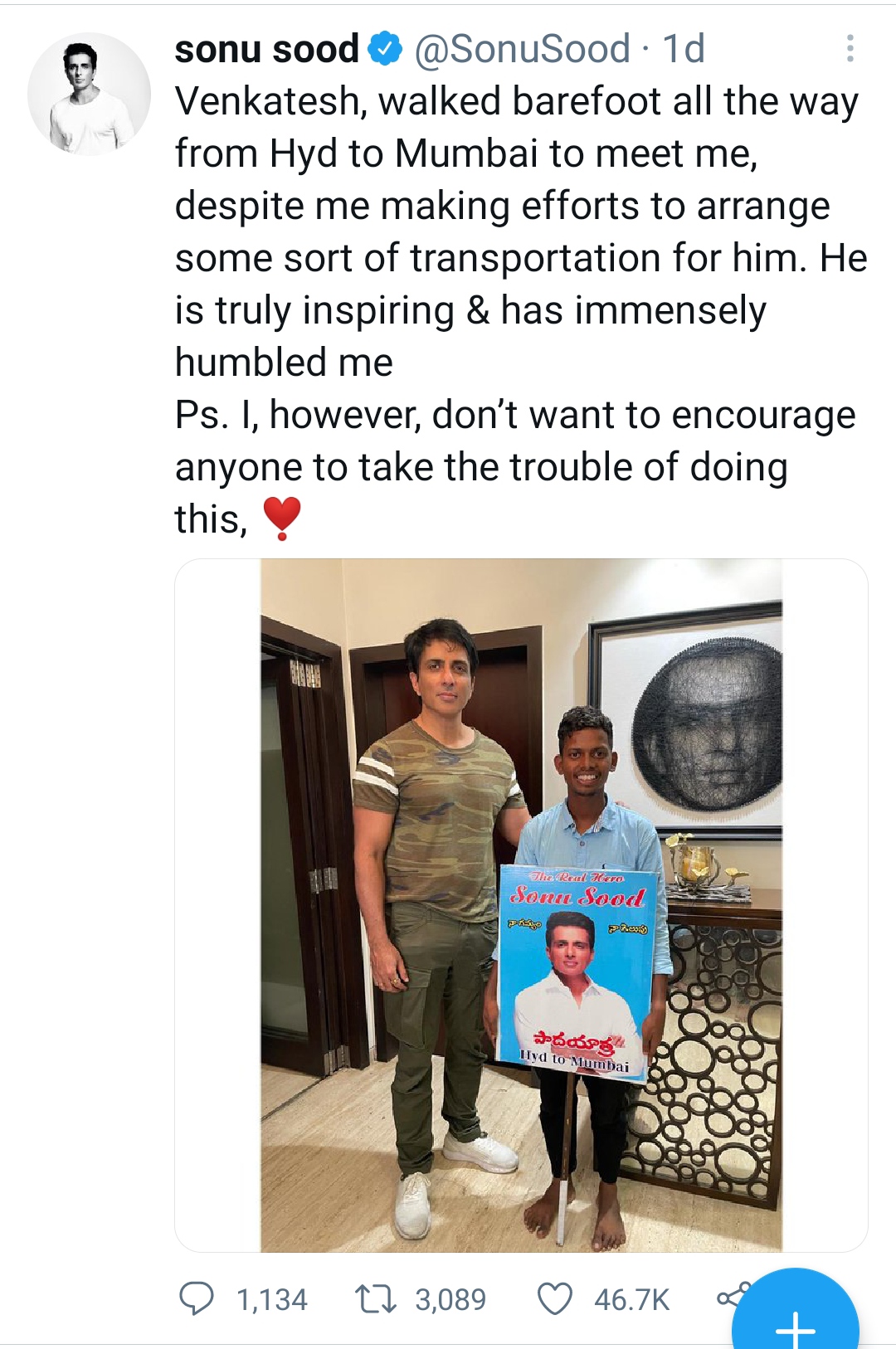View the 1,134 replies count
This screenshot has height=1349, width=896.
pyautogui.click(x=272, y=1299)
